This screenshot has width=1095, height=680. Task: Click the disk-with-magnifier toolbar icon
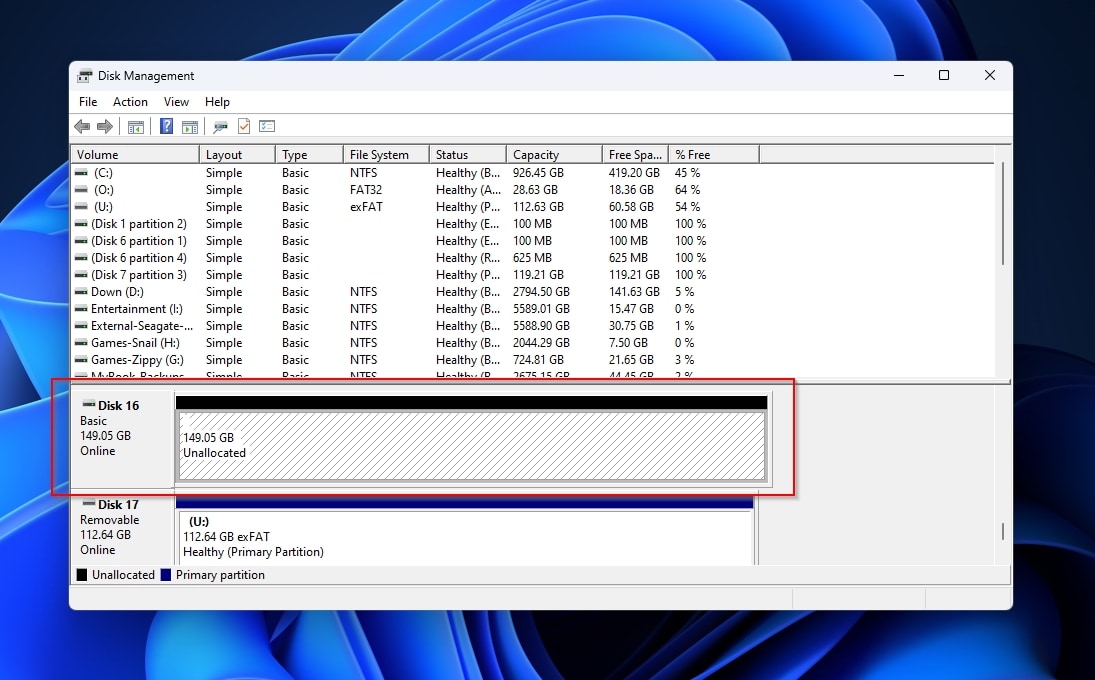pyautogui.click(x=221, y=126)
